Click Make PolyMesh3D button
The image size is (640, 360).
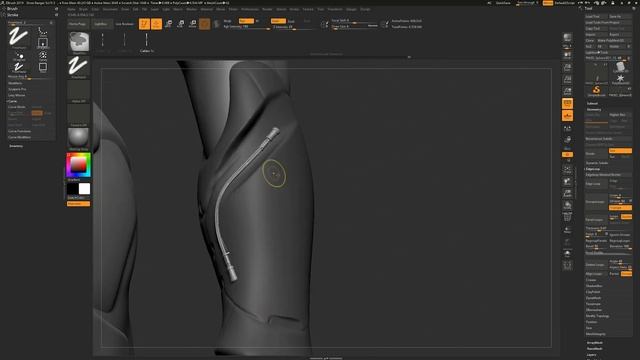pos(614,40)
